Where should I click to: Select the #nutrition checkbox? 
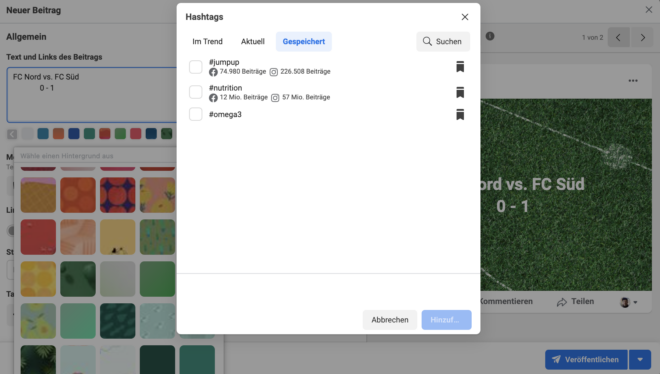pyautogui.click(x=196, y=92)
